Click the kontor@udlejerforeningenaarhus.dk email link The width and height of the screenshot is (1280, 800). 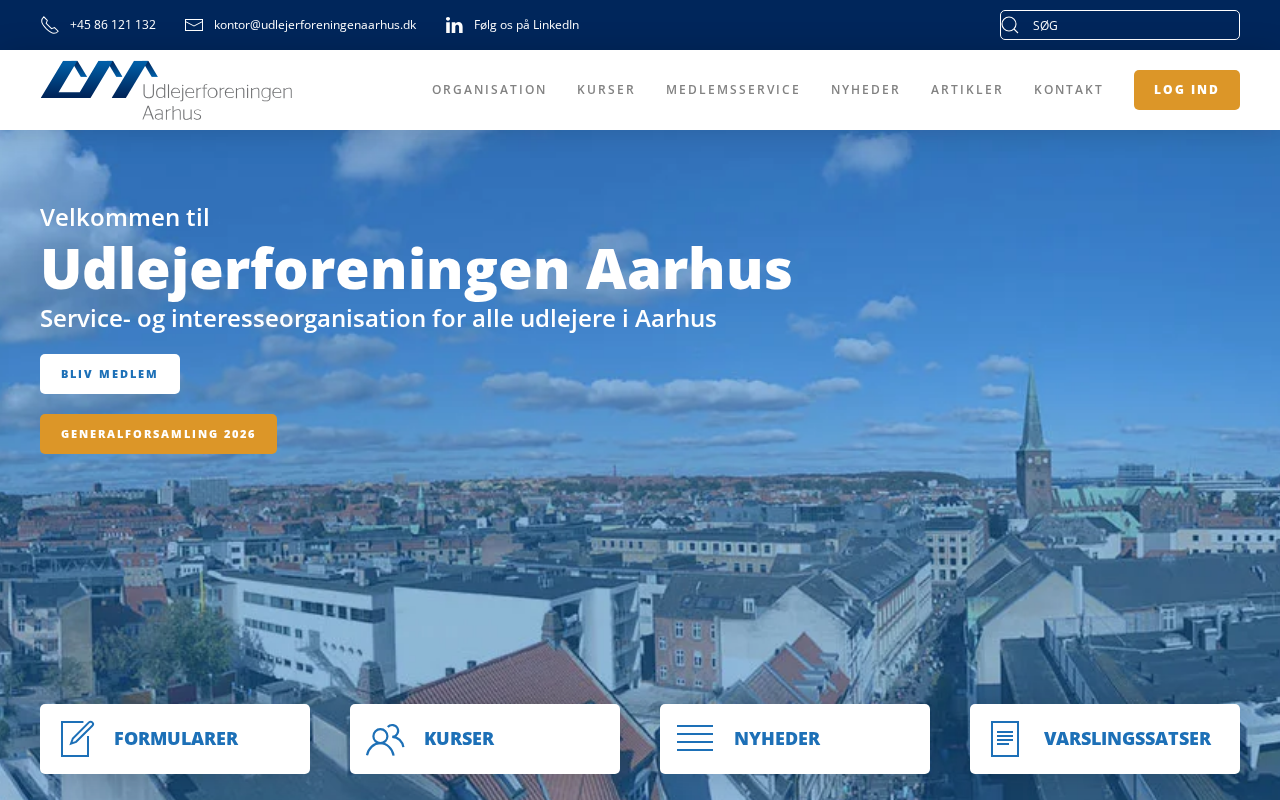[x=315, y=25]
